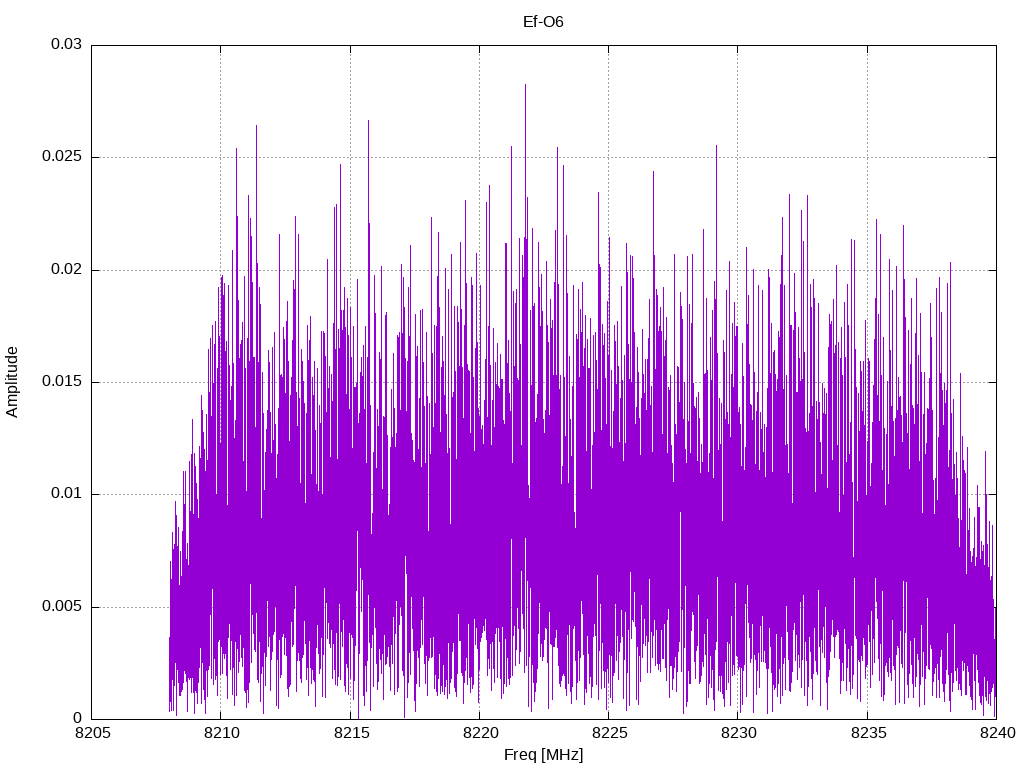Click the x-axis tick label 8220
Viewport: 1024px width, 768px height.
click(x=481, y=733)
